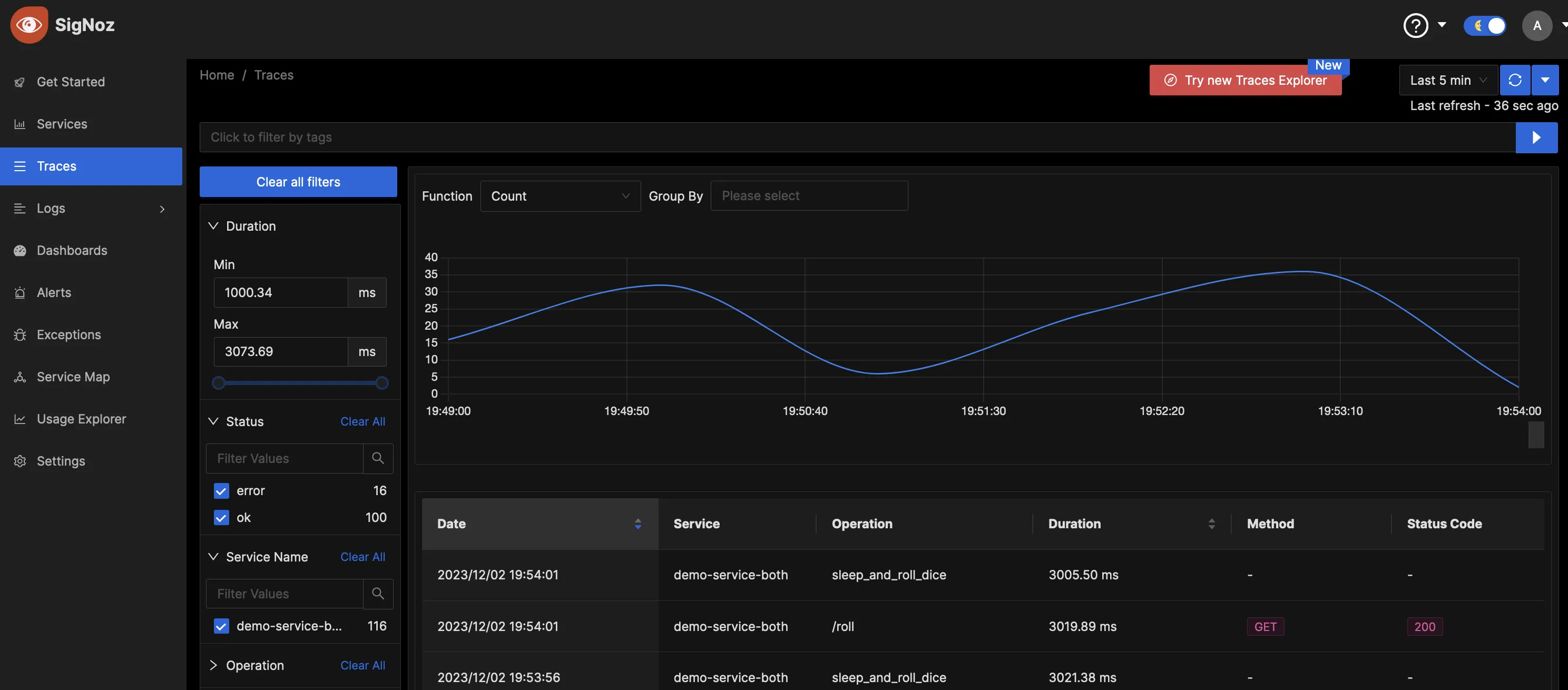
Task: Click the Service Name filter search icon
Action: [378, 593]
